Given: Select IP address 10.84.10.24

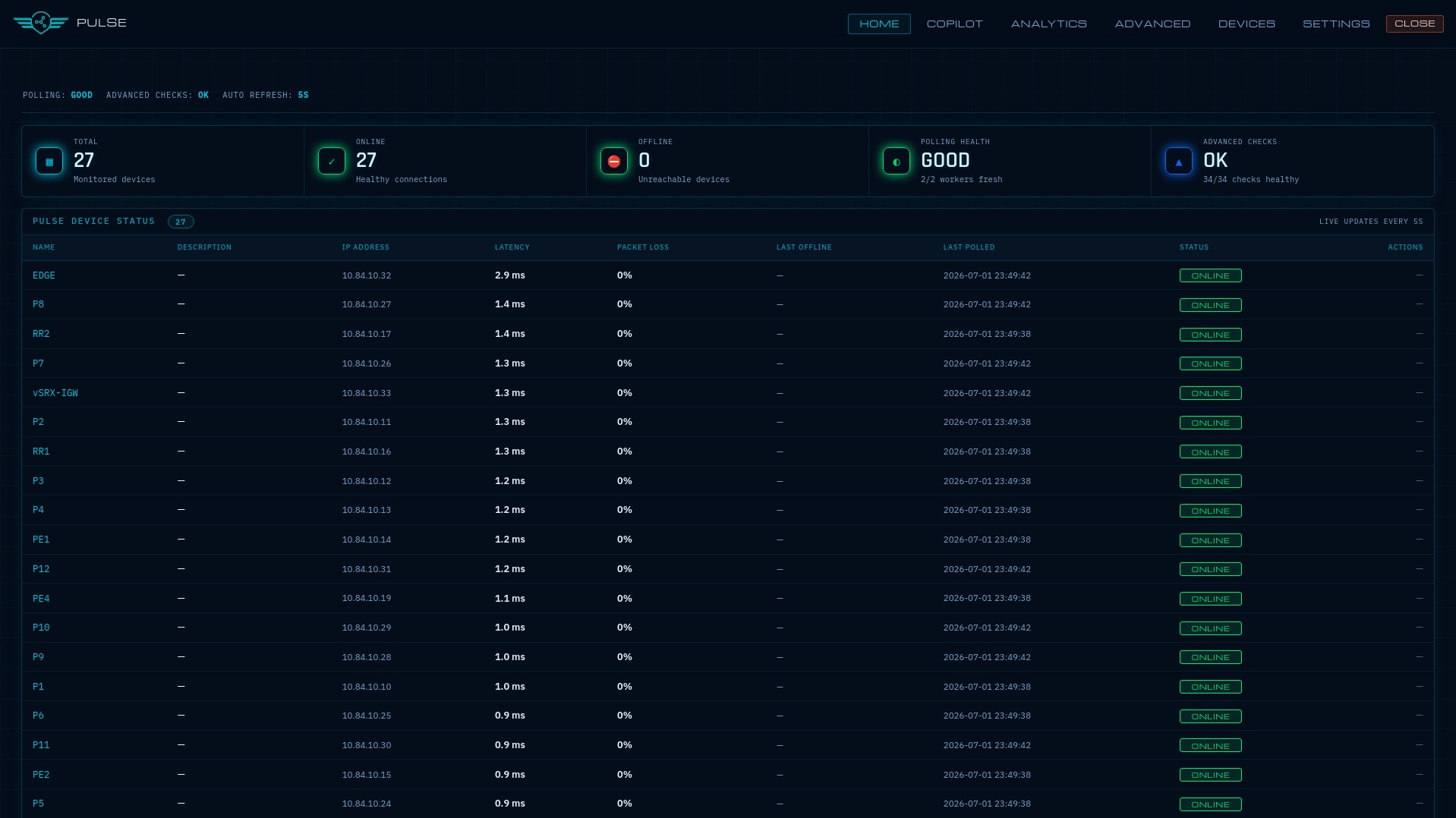Looking at the screenshot, I should (x=367, y=804).
